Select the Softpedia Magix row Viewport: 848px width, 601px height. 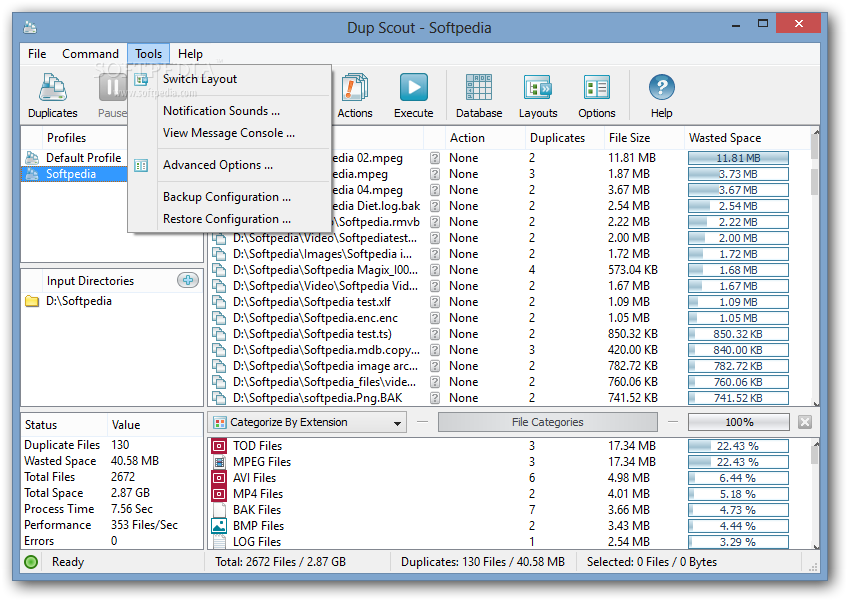(508, 270)
